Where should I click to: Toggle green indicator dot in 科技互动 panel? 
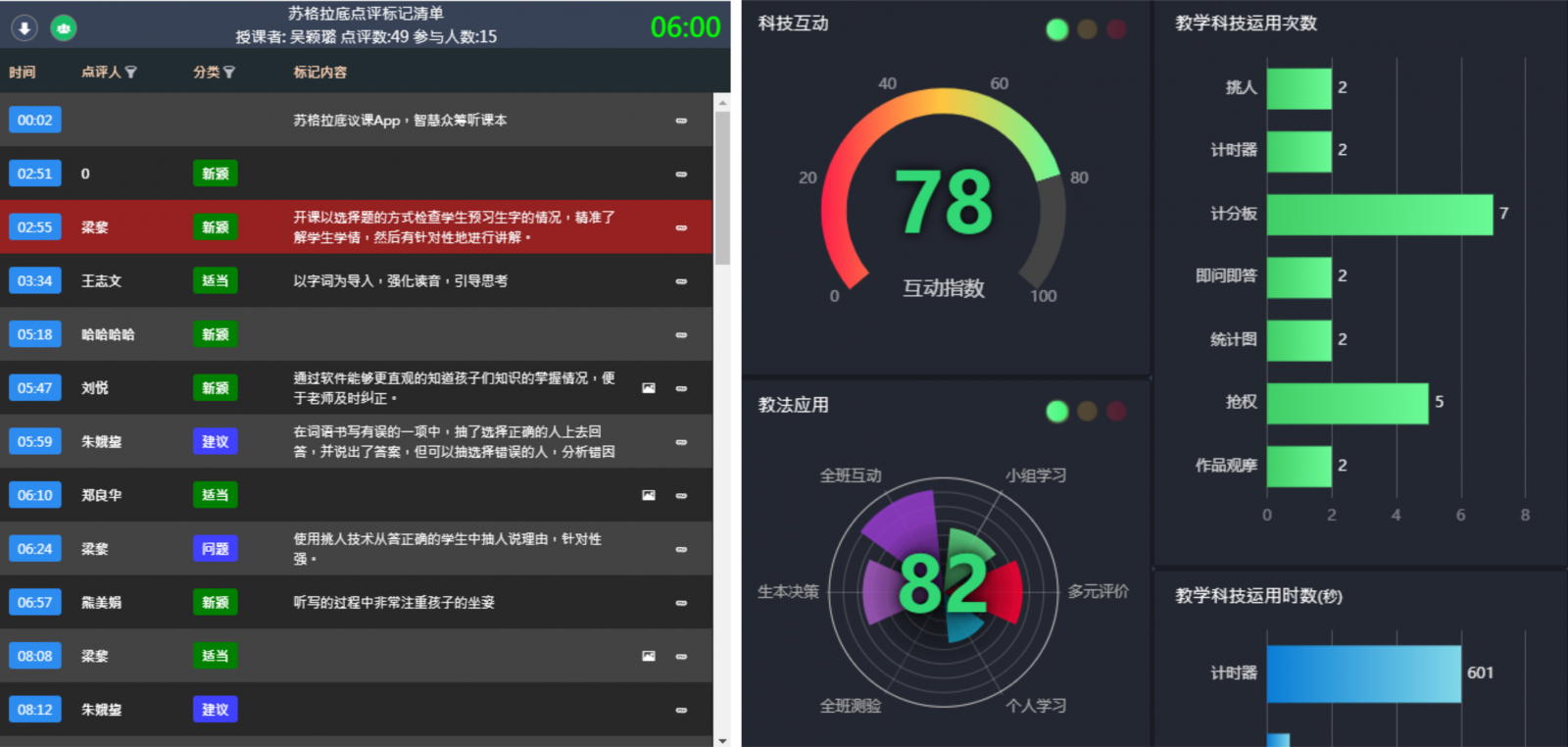click(x=1056, y=29)
